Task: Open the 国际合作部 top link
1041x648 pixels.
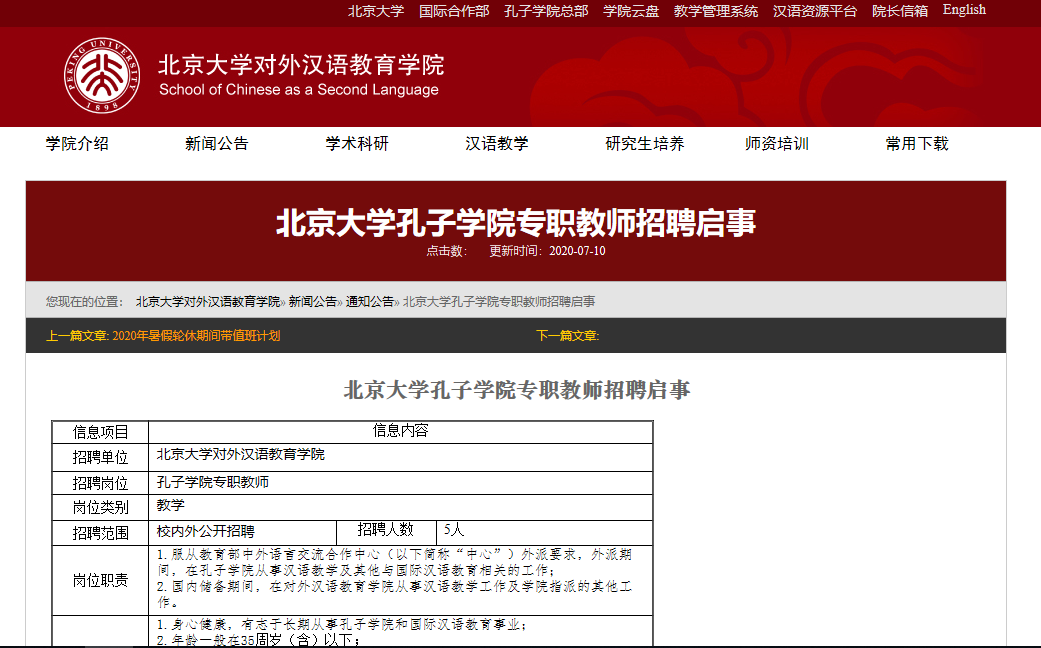Action: coord(454,11)
